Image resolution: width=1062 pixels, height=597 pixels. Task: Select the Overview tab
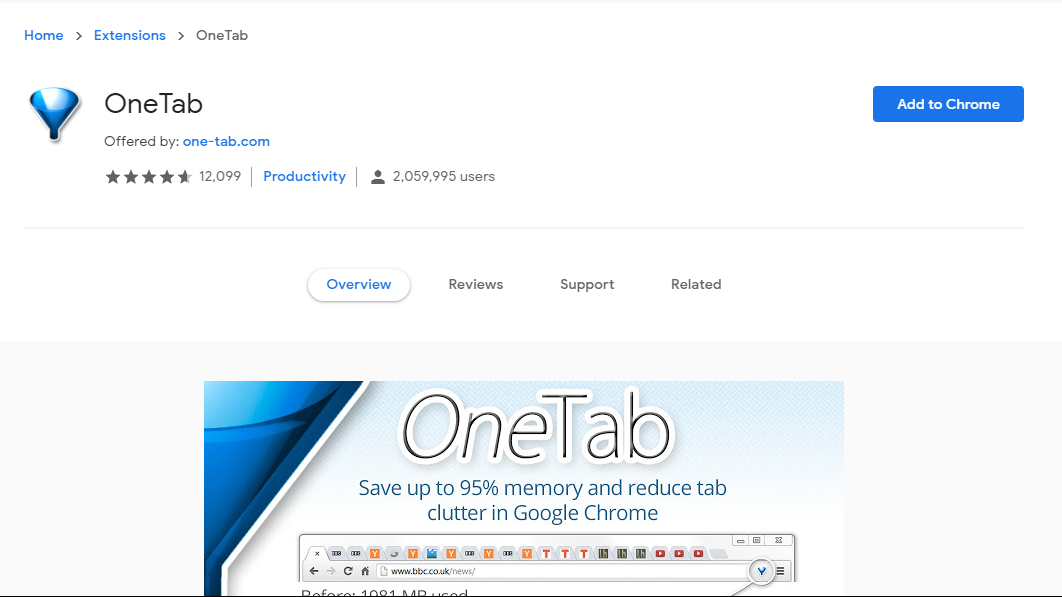[x=358, y=284]
